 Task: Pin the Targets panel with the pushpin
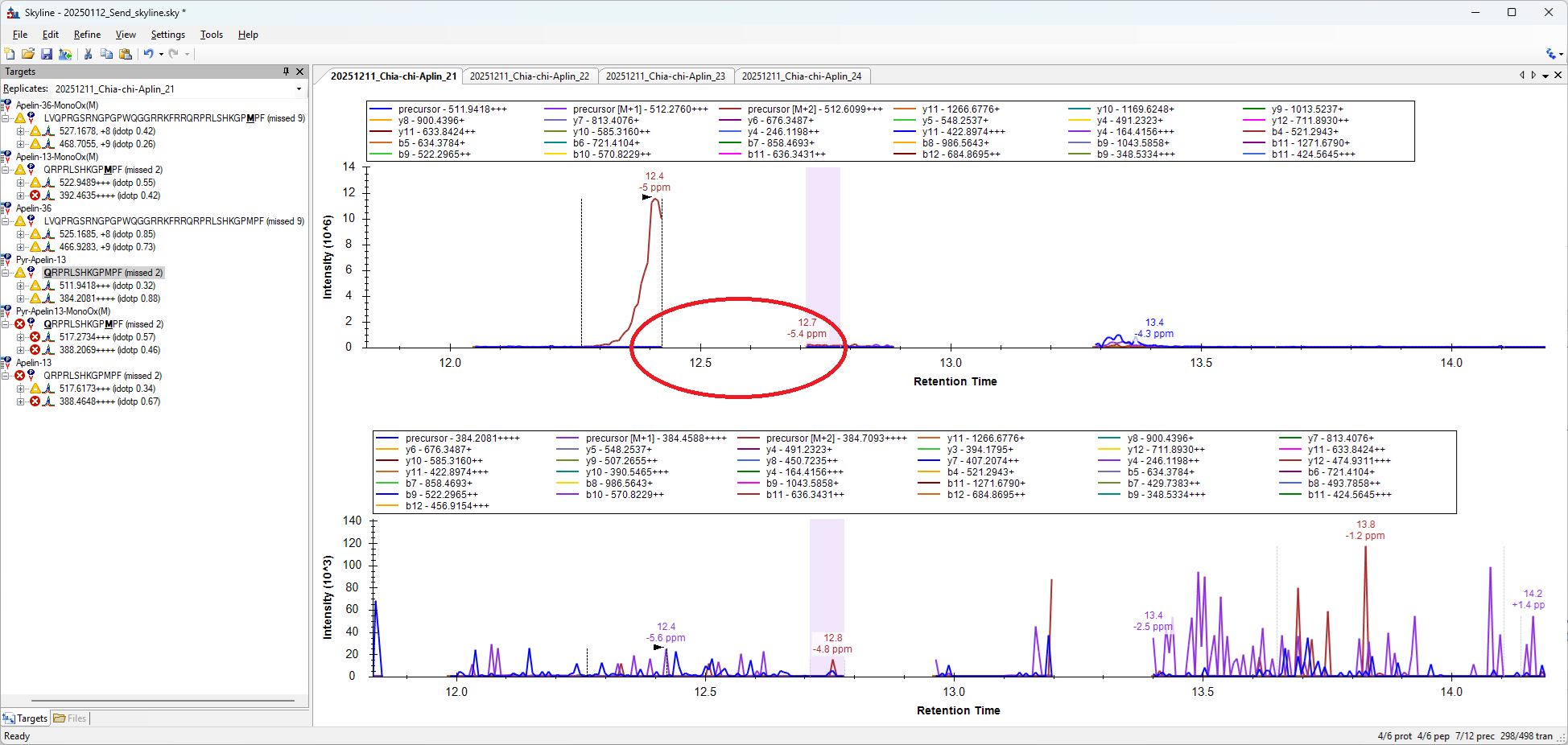(x=286, y=72)
